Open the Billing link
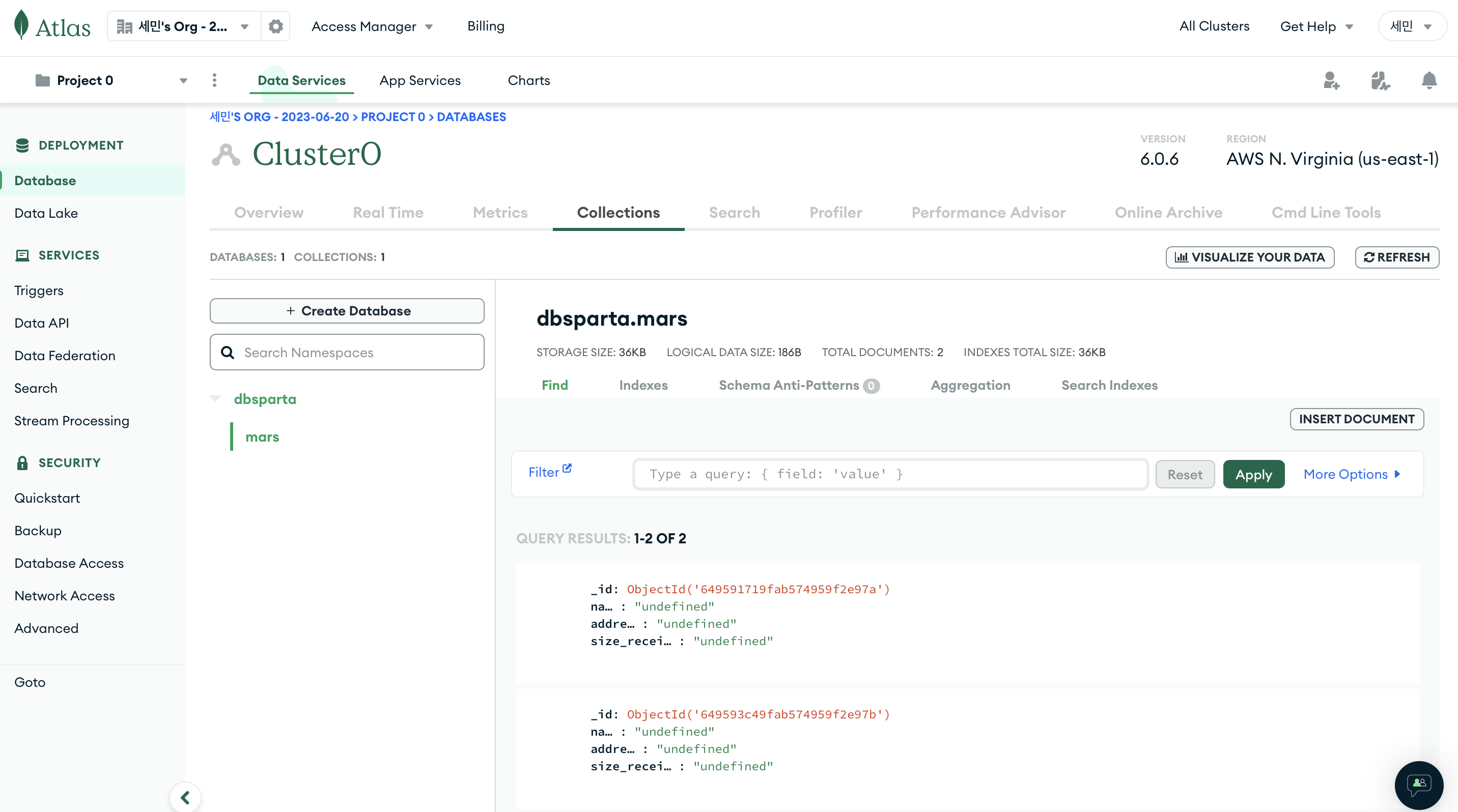Viewport: 1458px width, 812px height. pyautogui.click(x=486, y=26)
